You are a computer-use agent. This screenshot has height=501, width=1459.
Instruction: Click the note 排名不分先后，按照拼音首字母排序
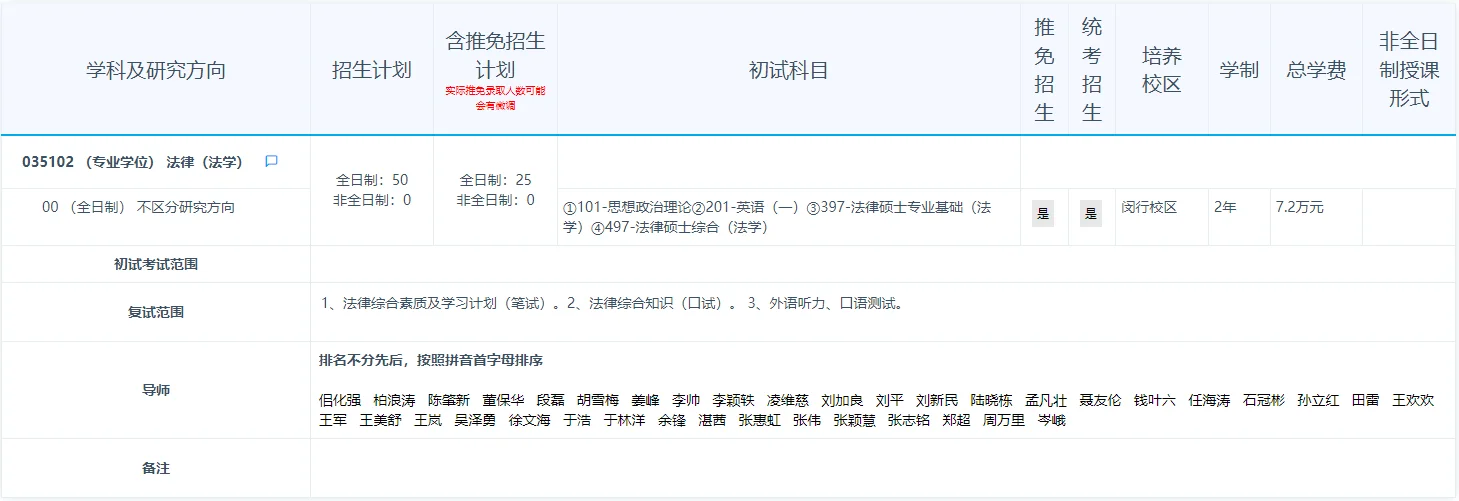tap(431, 360)
